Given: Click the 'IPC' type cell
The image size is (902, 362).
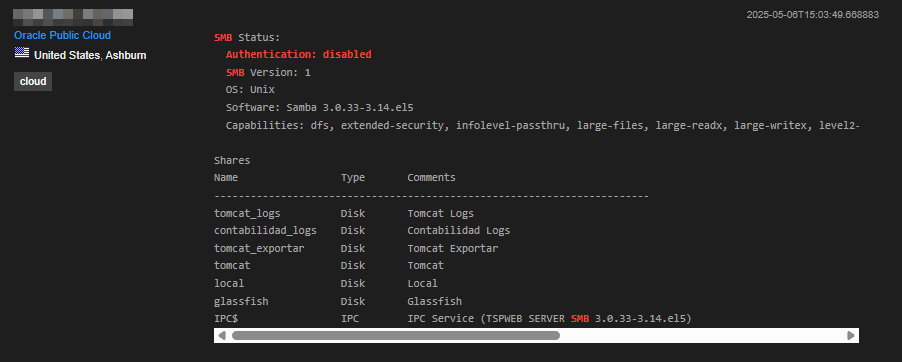Looking at the screenshot, I should coord(350,318).
